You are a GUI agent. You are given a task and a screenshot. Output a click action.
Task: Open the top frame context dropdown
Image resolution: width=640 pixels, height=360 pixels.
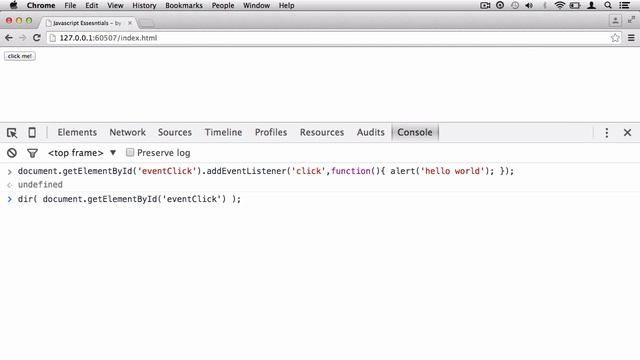pos(82,153)
